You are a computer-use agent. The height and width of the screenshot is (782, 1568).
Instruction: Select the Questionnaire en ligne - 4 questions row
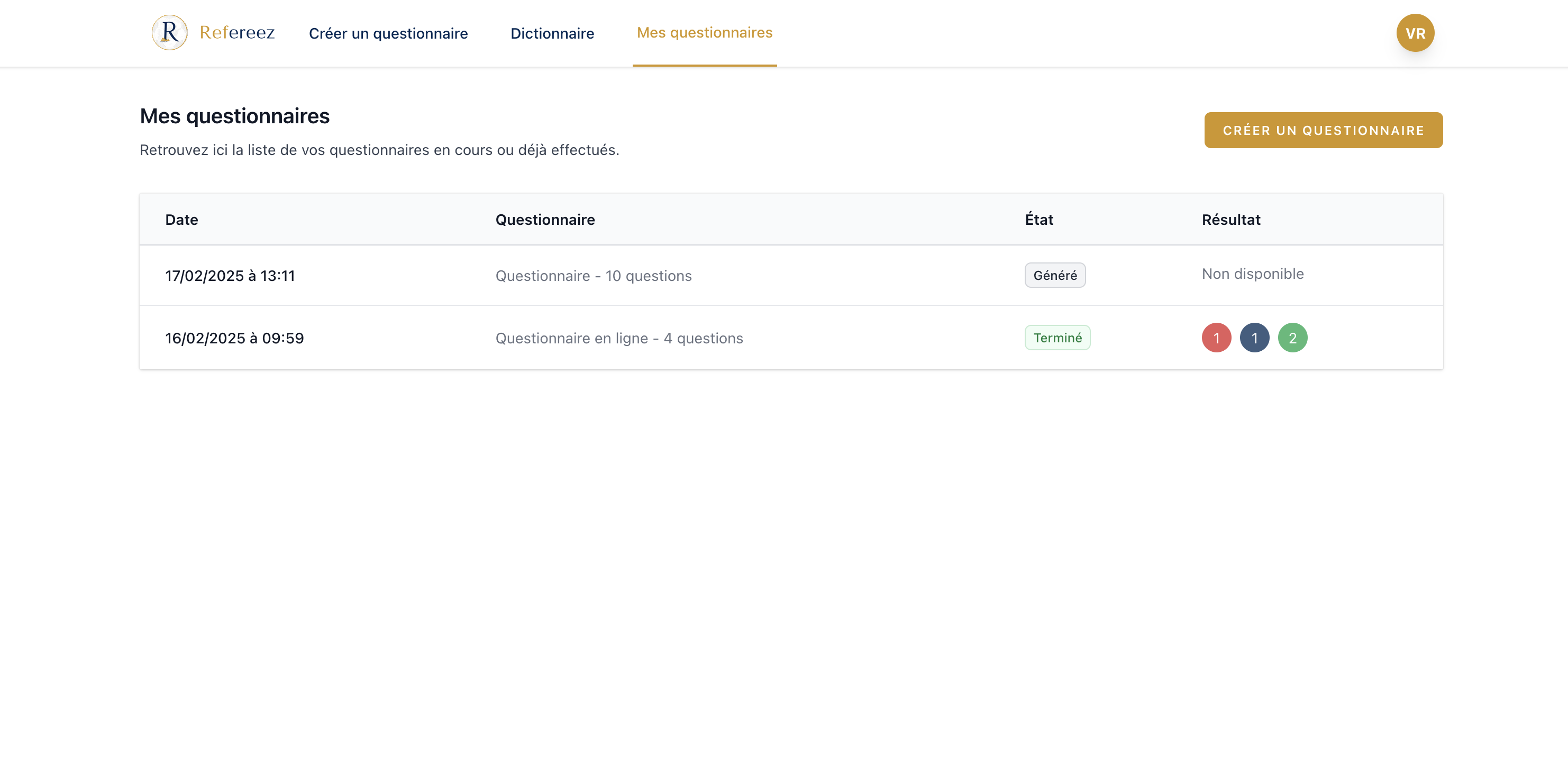(x=618, y=337)
